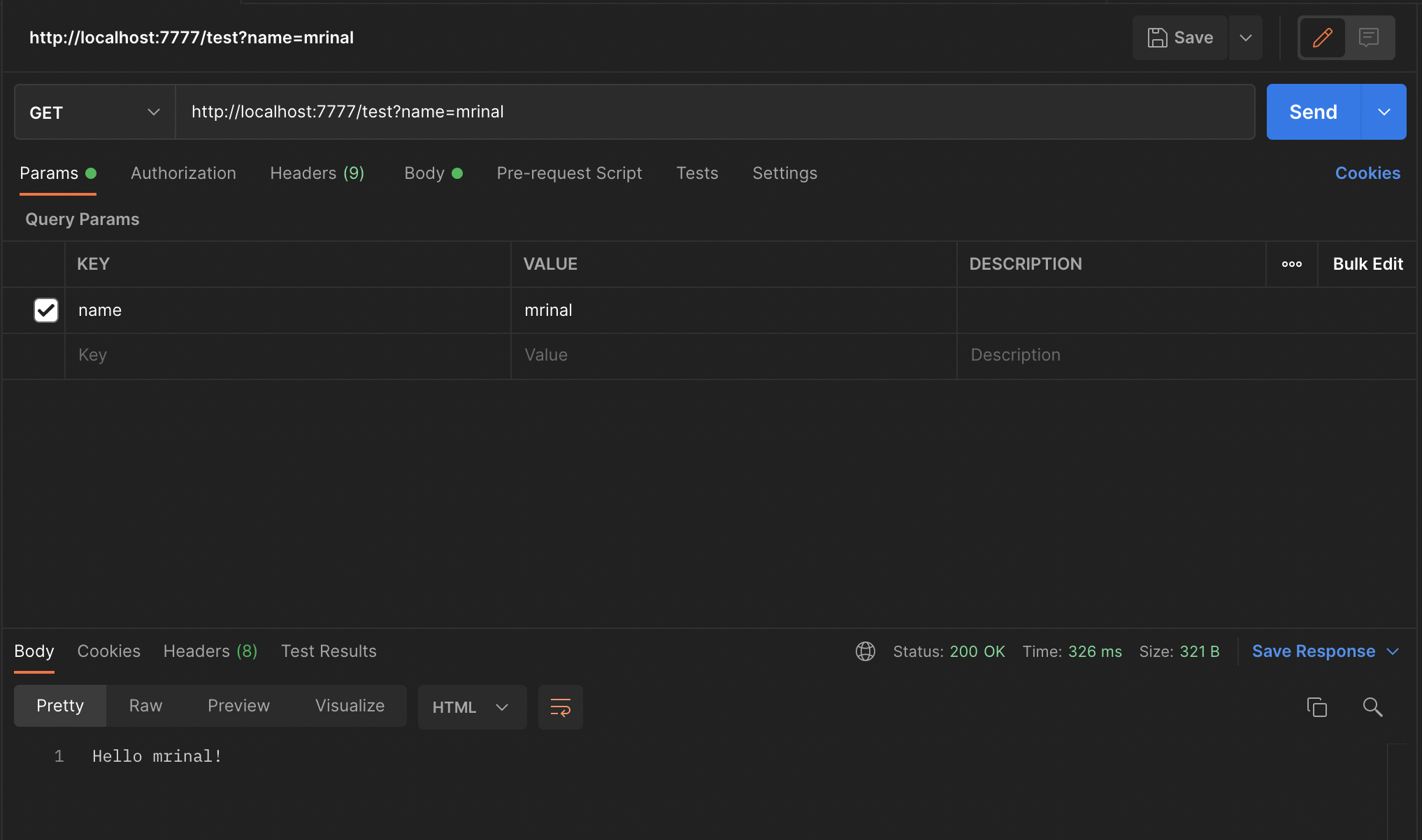The image size is (1422, 840).
Task: Switch response view to Preview
Action: pos(238,706)
